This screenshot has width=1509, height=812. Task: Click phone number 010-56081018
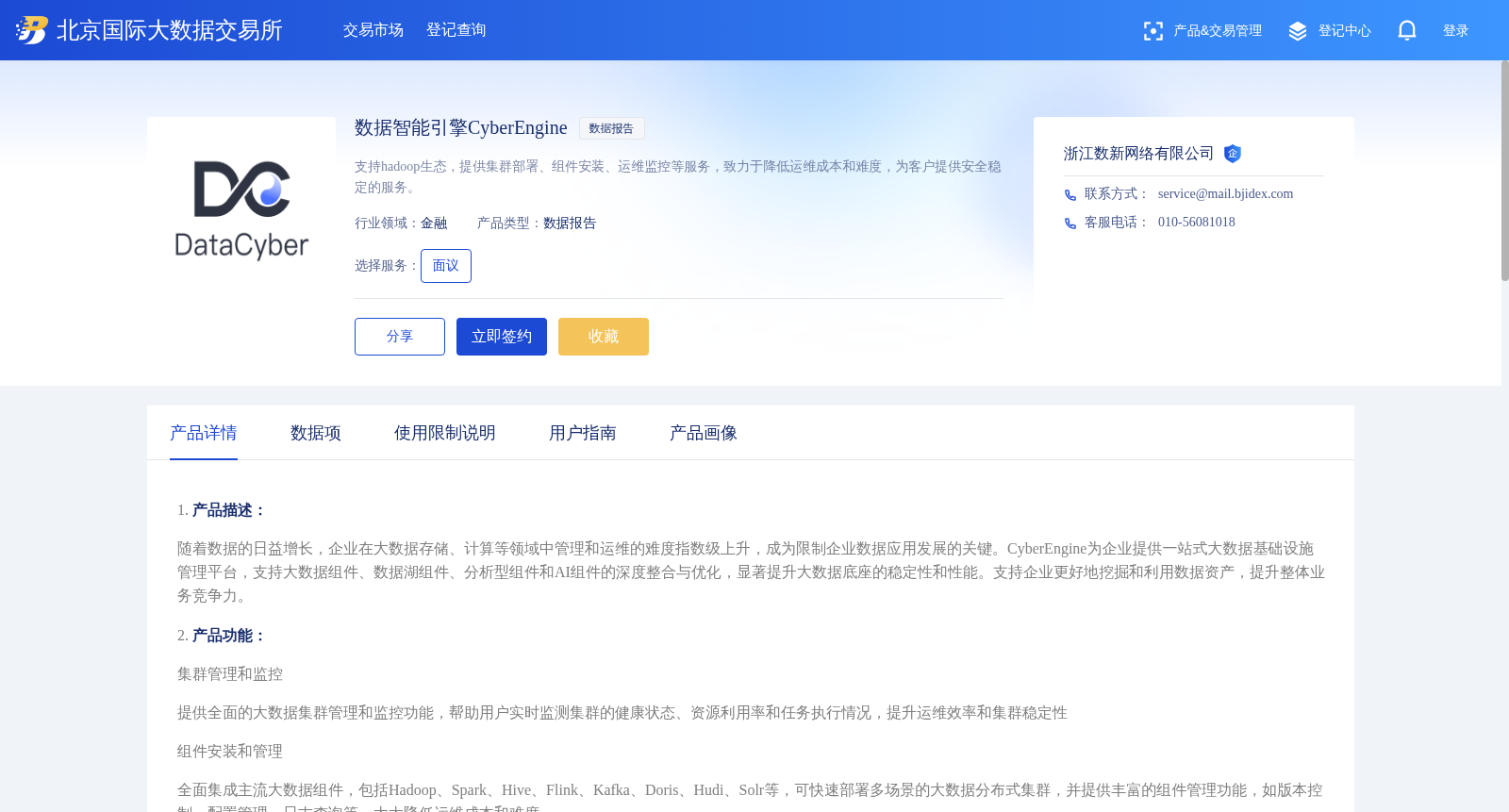tap(1196, 223)
